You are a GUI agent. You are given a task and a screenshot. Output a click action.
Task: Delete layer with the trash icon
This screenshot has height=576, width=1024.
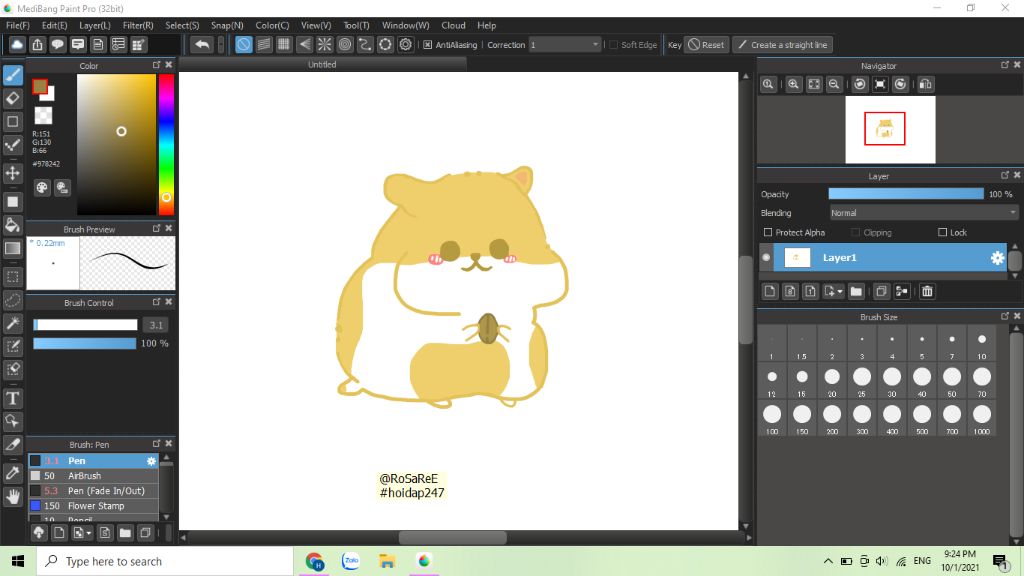[x=927, y=291]
